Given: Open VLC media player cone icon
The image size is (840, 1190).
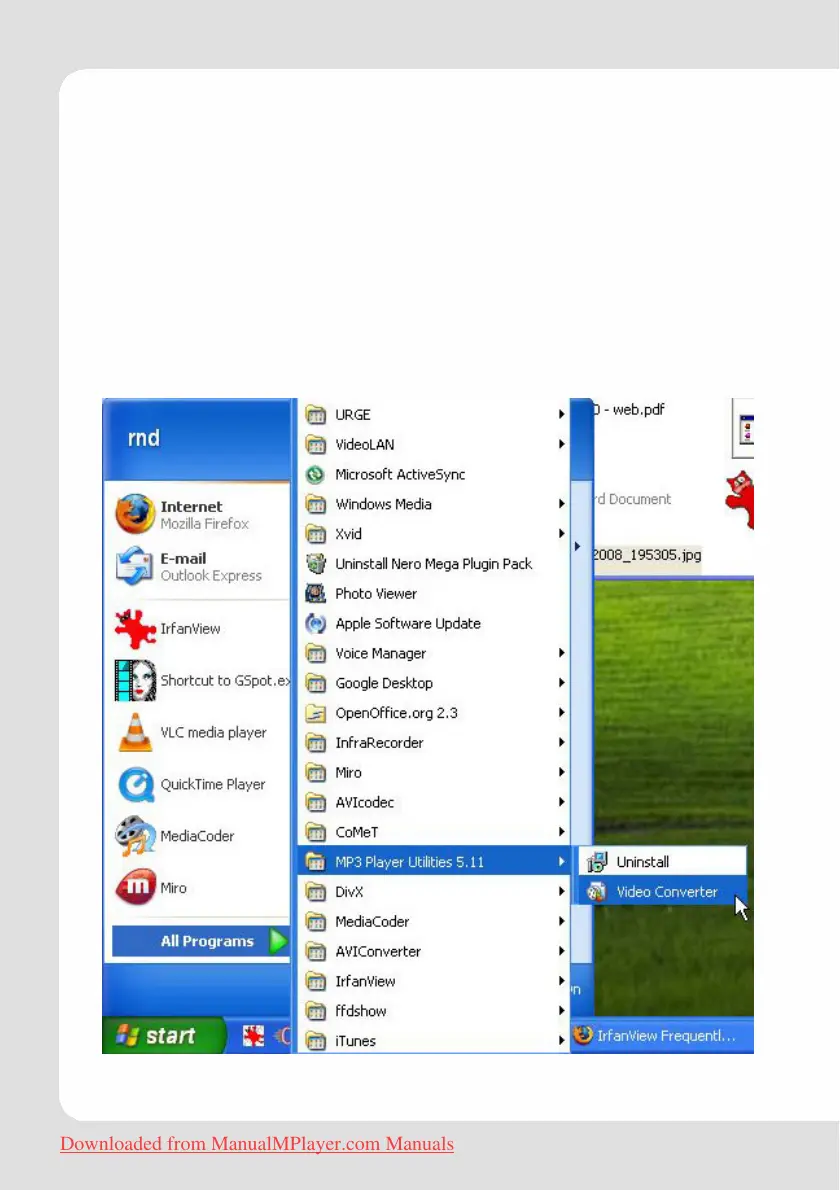Looking at the screenshot, I should [135, 732].
